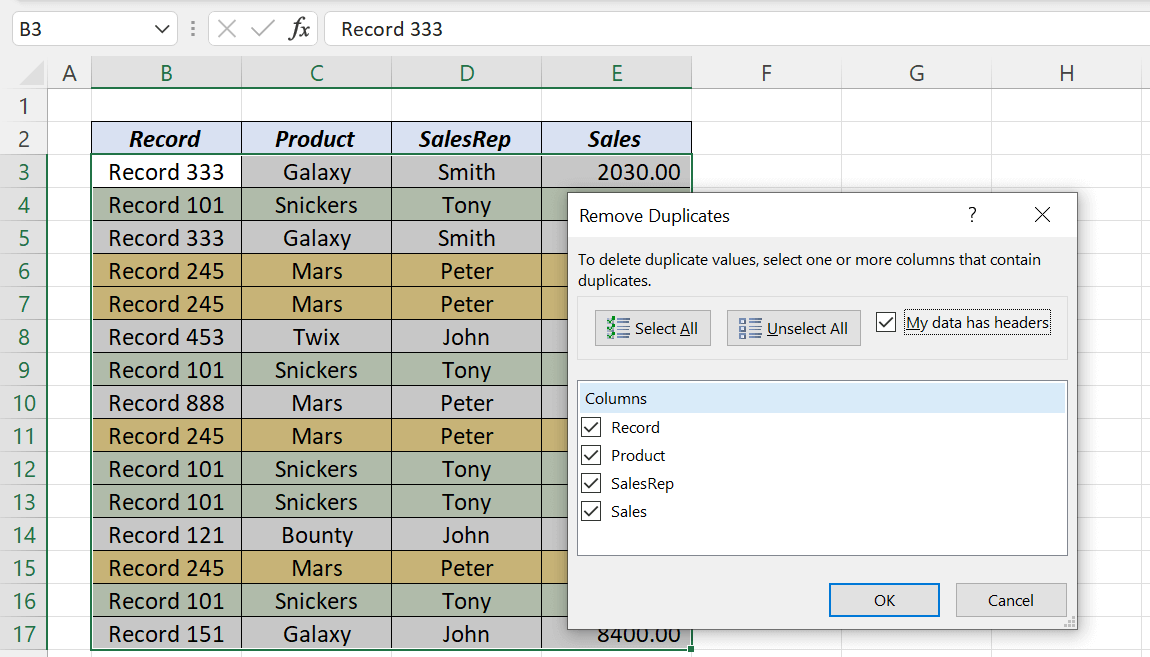Select column E by clicking its header

[x=616, y=73]
